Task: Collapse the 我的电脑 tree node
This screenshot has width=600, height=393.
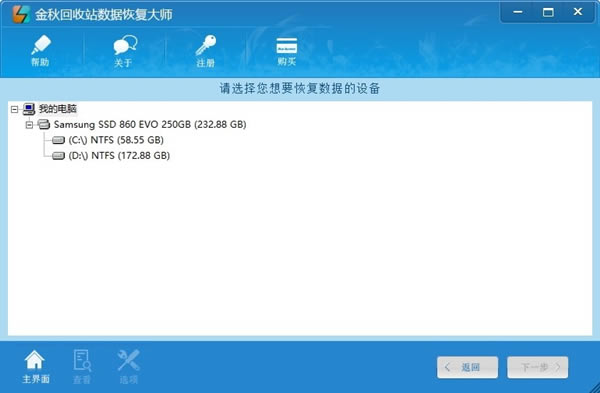Action: point(15,109)
